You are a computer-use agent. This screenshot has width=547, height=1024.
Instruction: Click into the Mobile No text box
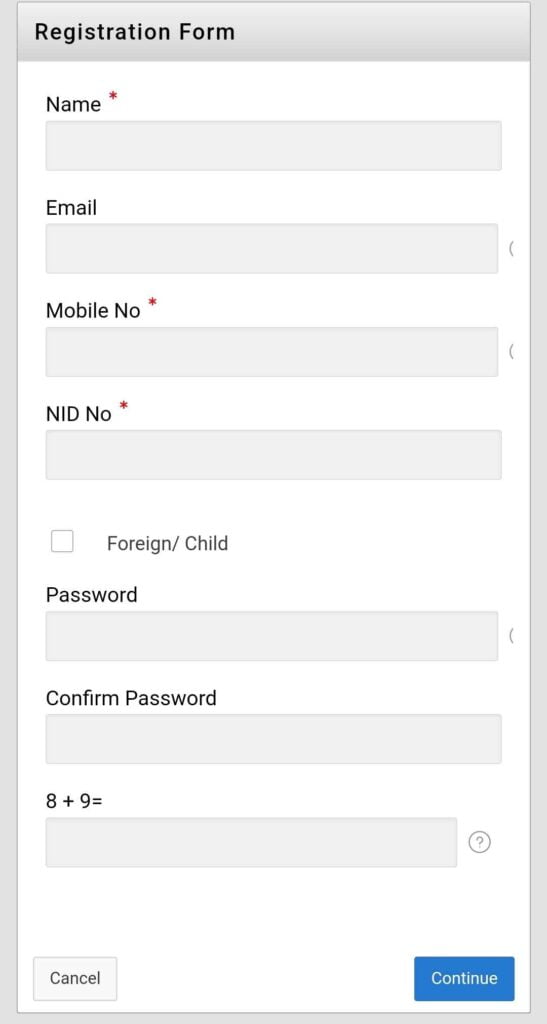(272, 351)
